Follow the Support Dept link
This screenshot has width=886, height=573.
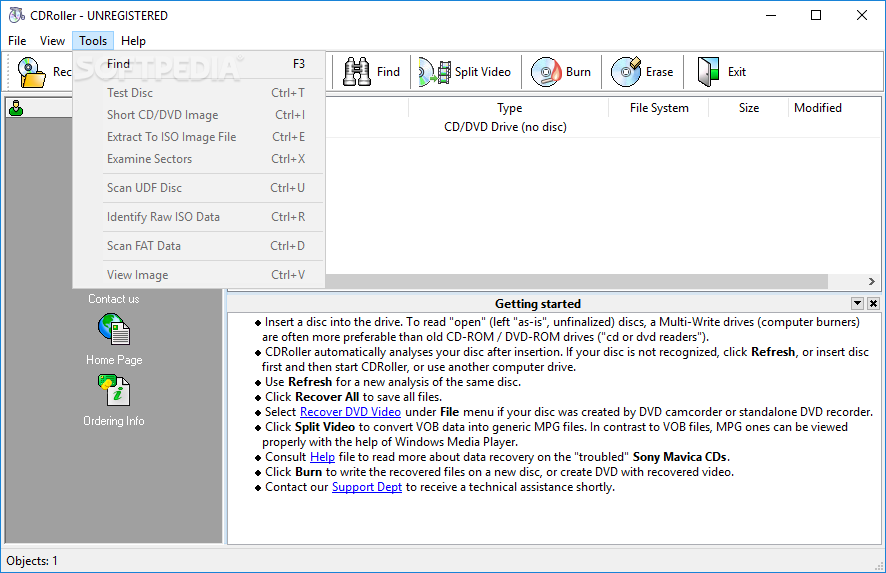coord(367,487)
